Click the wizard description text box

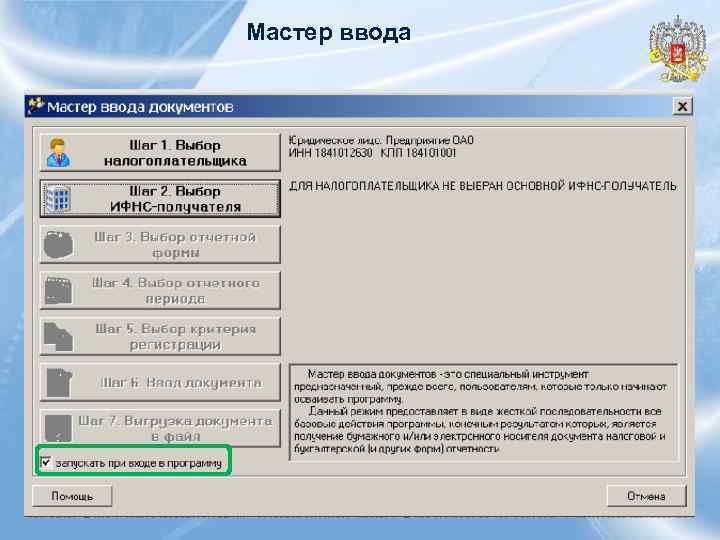click(x=483, y=412)
